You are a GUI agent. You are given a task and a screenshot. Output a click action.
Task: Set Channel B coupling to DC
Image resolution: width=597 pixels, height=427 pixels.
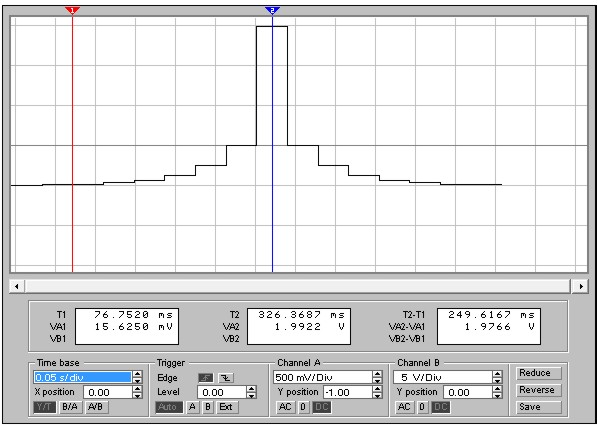pos(441,407)
